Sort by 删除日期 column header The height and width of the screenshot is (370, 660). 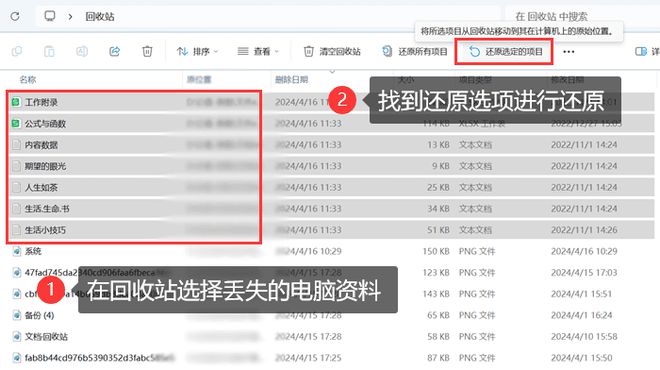tap(291, 80)
